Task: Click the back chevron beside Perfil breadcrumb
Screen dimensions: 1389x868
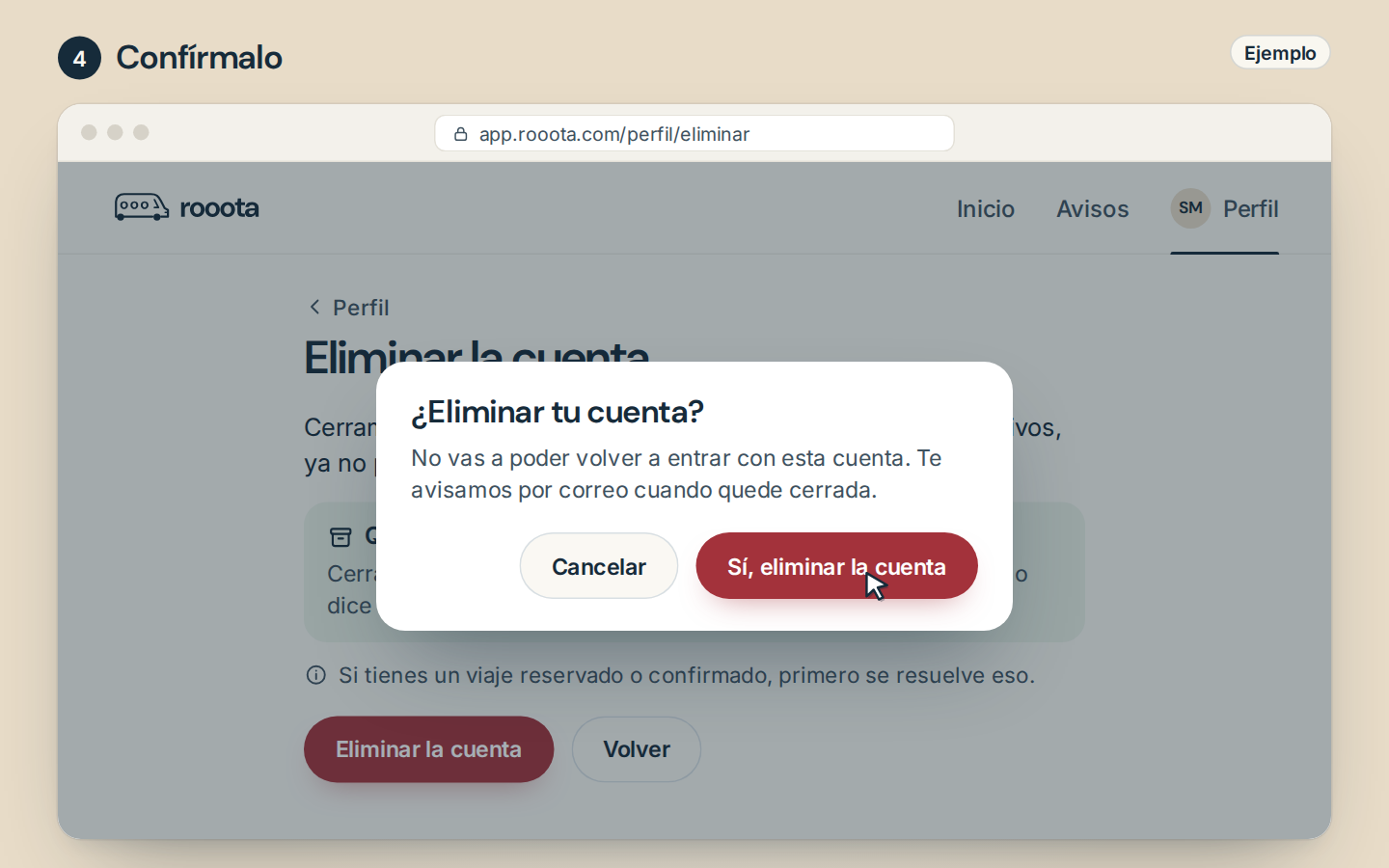Action: 314,307
